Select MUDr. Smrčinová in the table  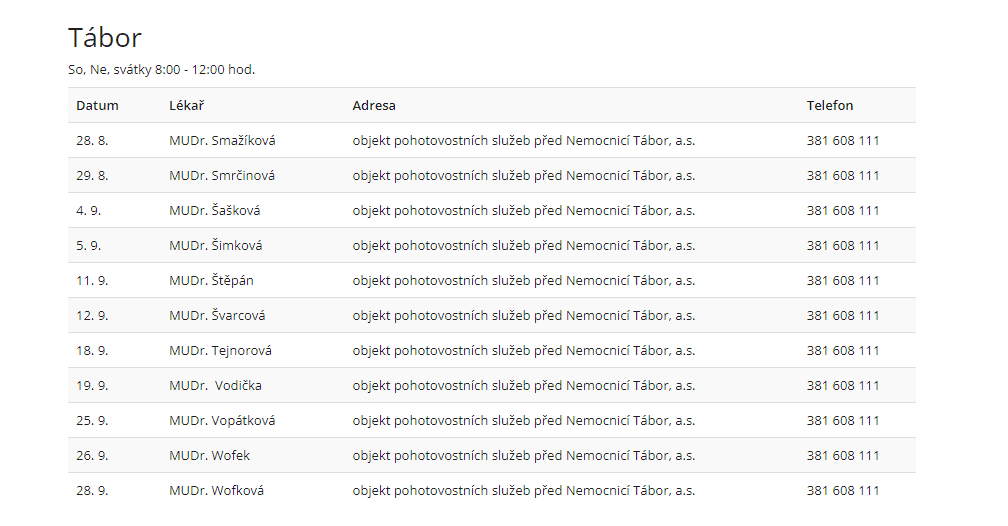pyautogui.click(x=222, y=176)
